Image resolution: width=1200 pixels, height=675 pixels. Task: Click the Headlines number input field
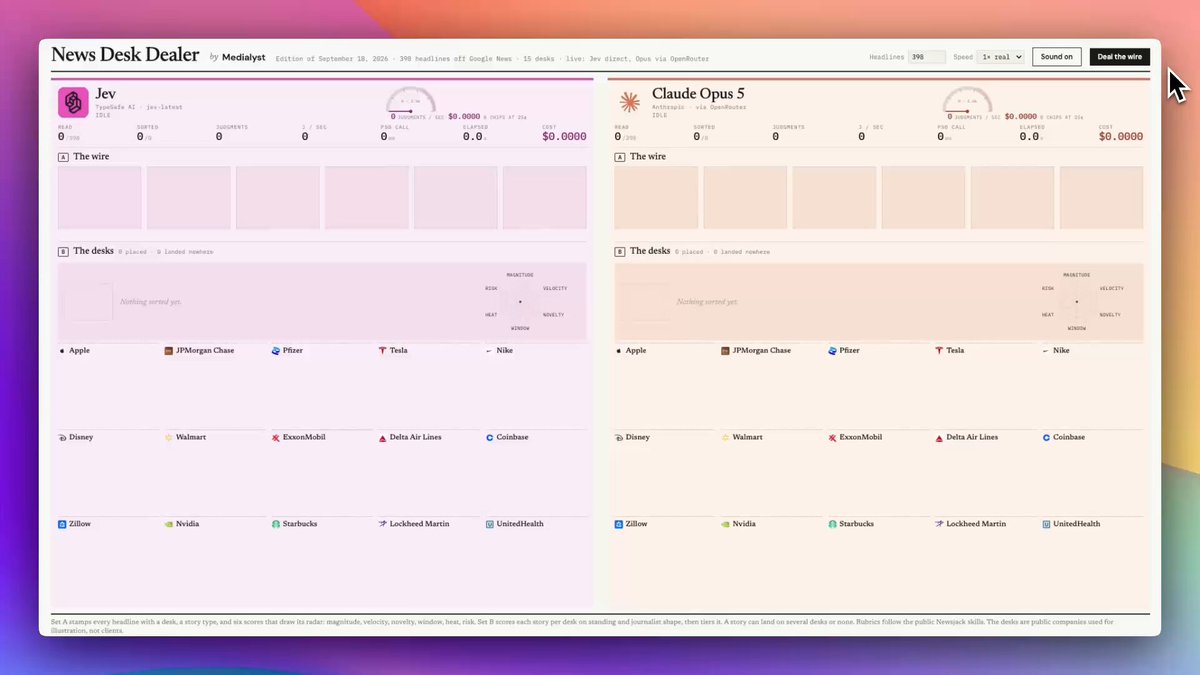[927, 57]
